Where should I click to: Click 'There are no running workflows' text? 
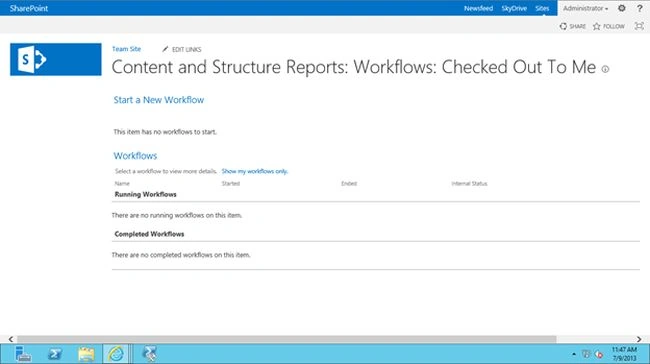click(177, 215)
